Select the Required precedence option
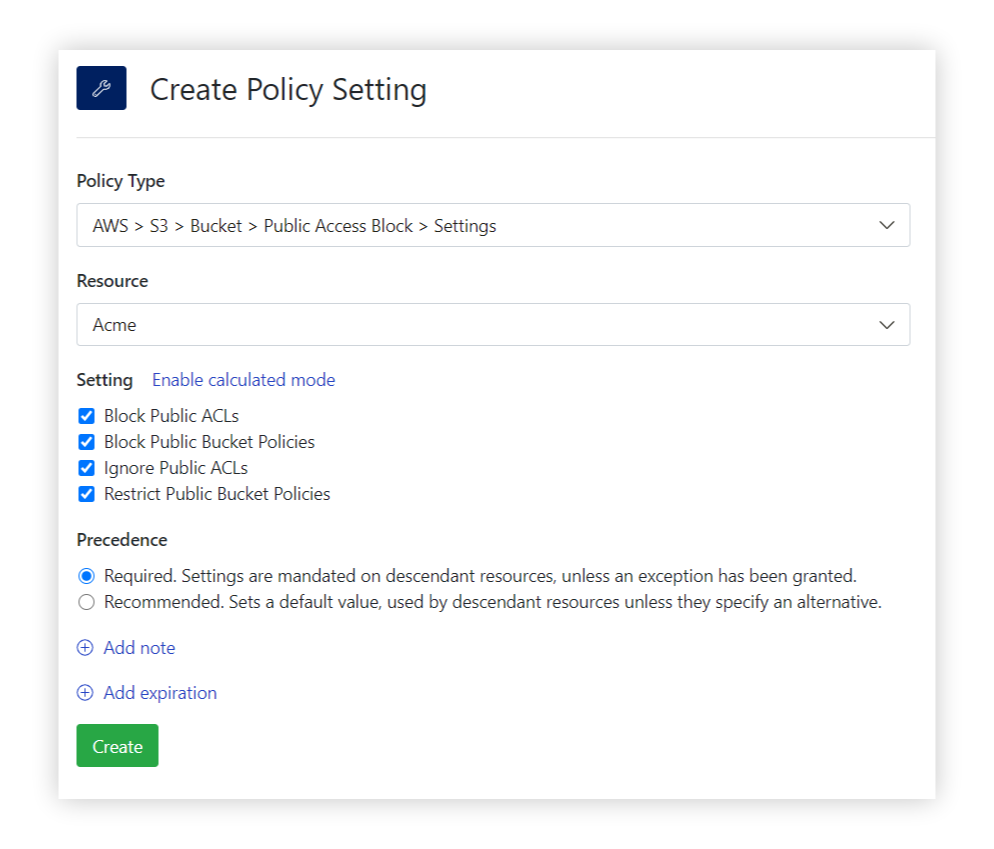 [86, 575]
